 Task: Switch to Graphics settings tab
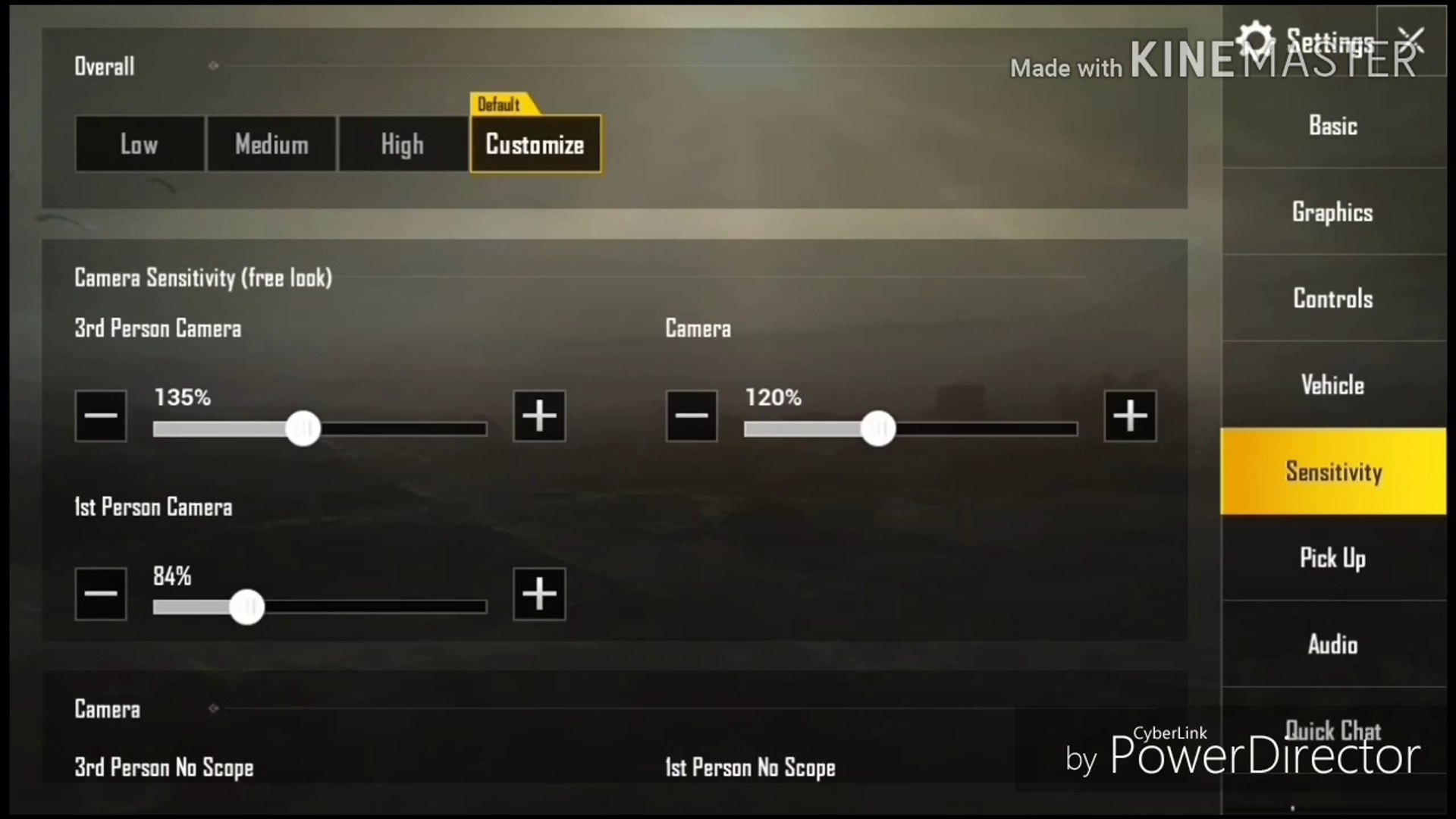pos(1333,211)
